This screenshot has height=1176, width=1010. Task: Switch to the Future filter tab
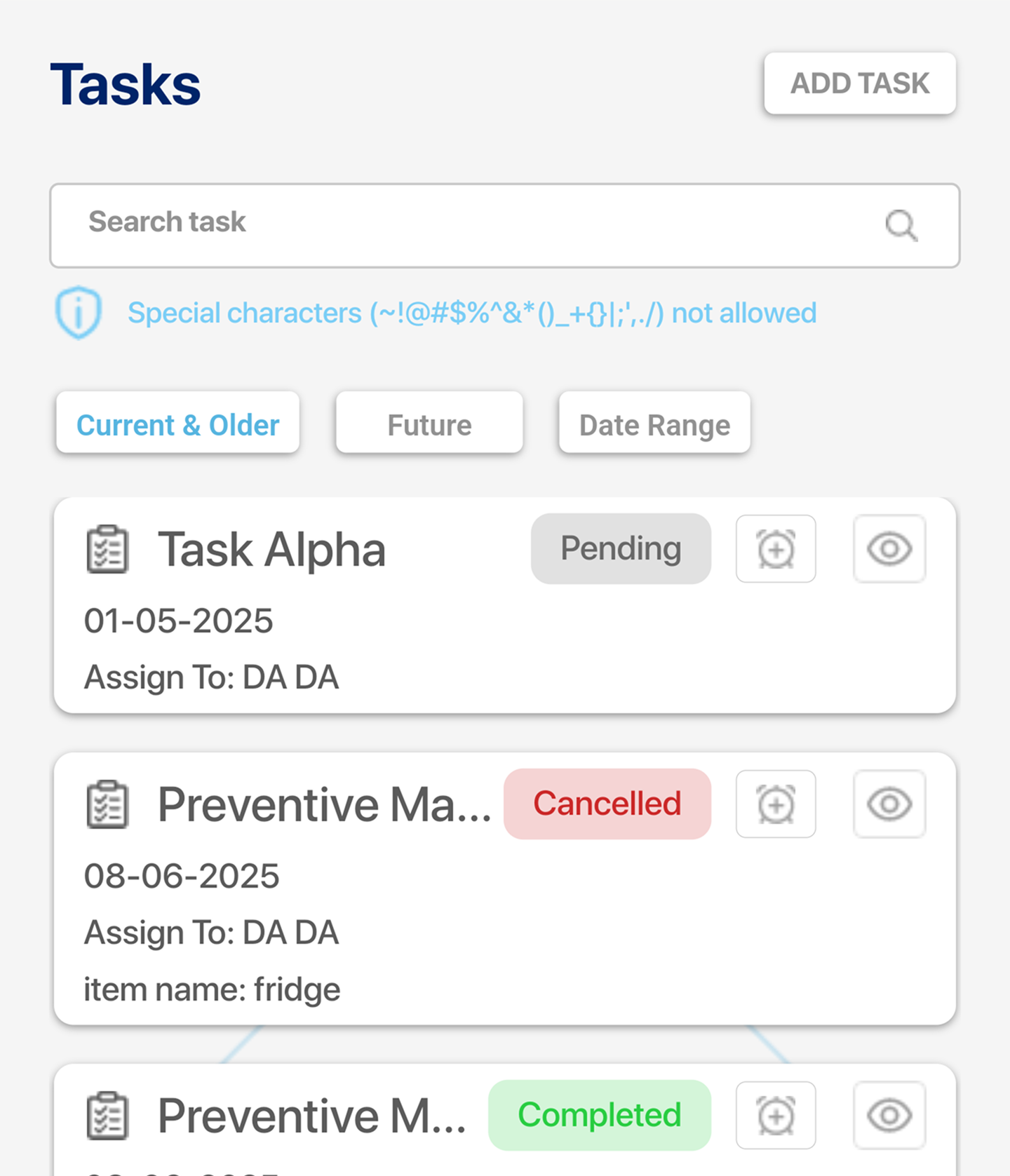[429, 422]
